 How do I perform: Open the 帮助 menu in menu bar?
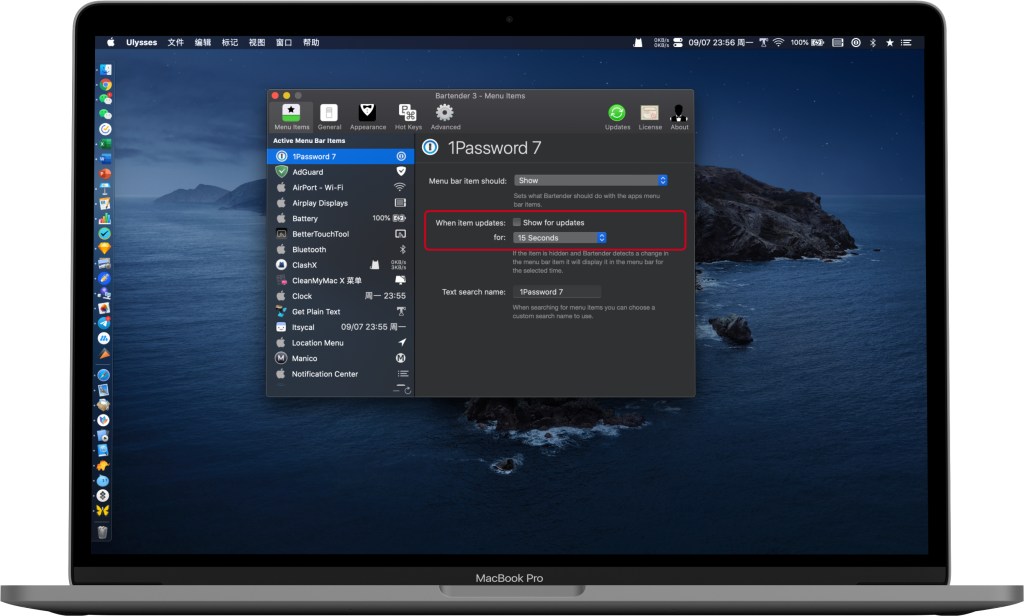[311, 43]
